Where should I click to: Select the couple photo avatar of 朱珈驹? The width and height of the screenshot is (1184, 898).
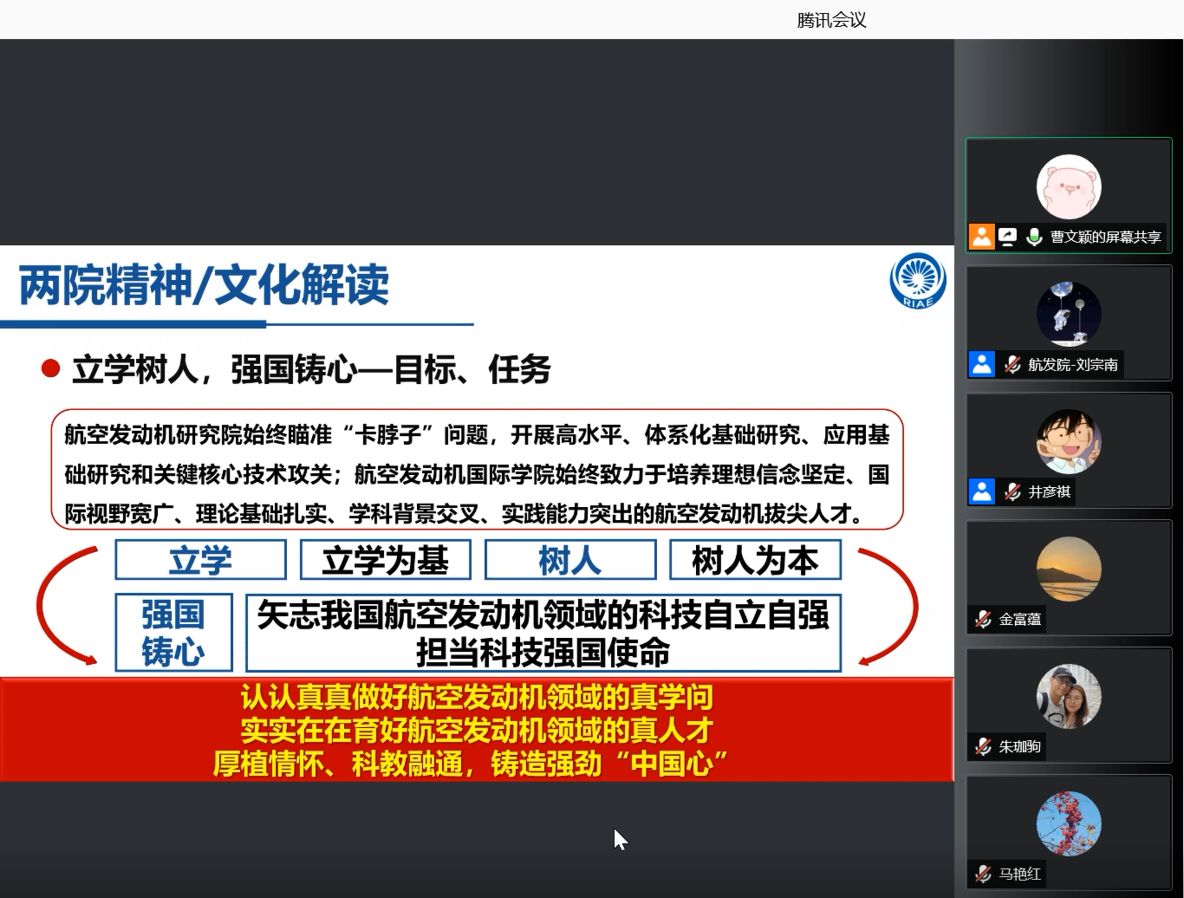[1068, 696]
